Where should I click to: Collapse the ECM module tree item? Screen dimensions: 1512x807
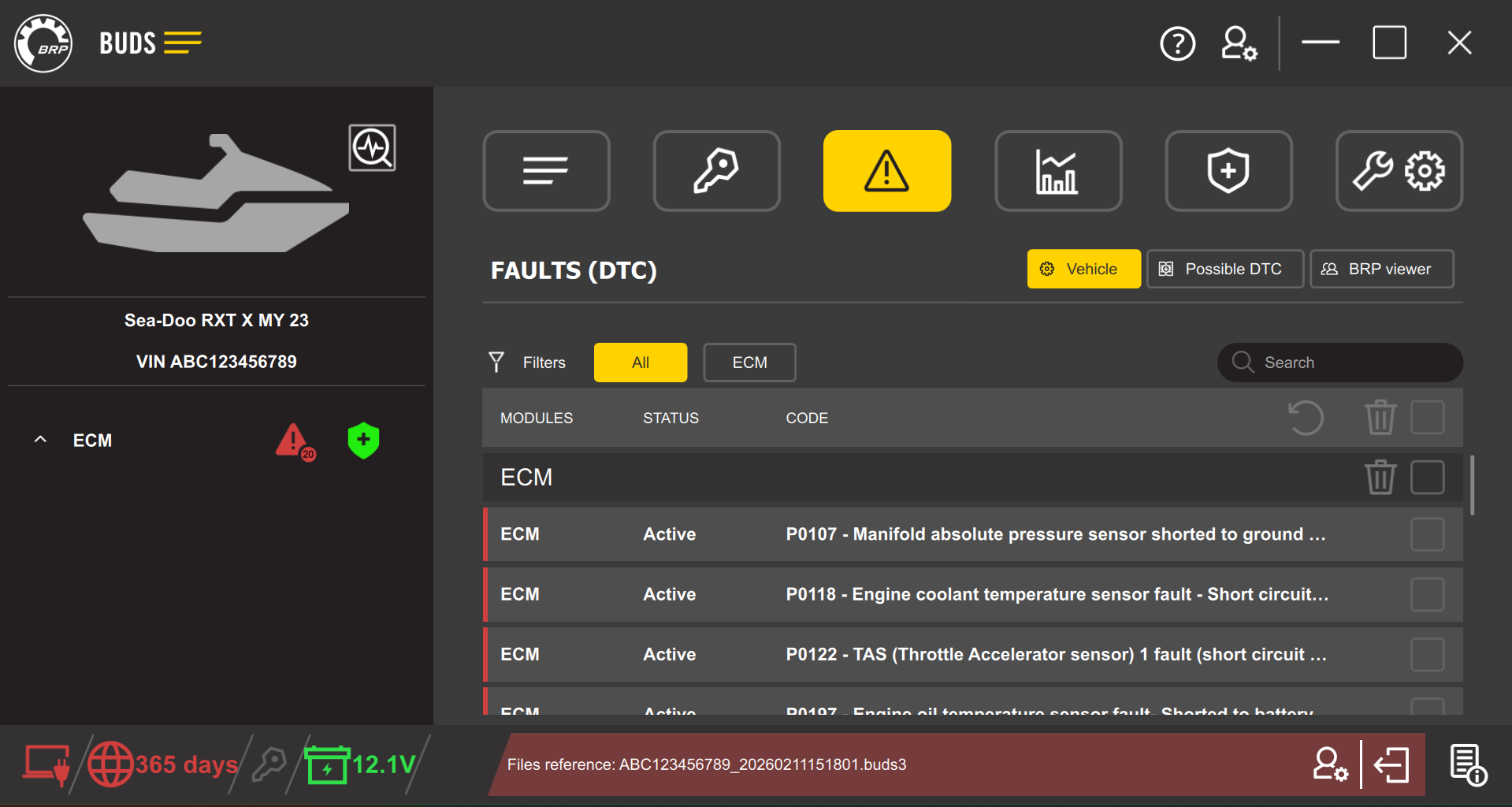pos(41,440)
